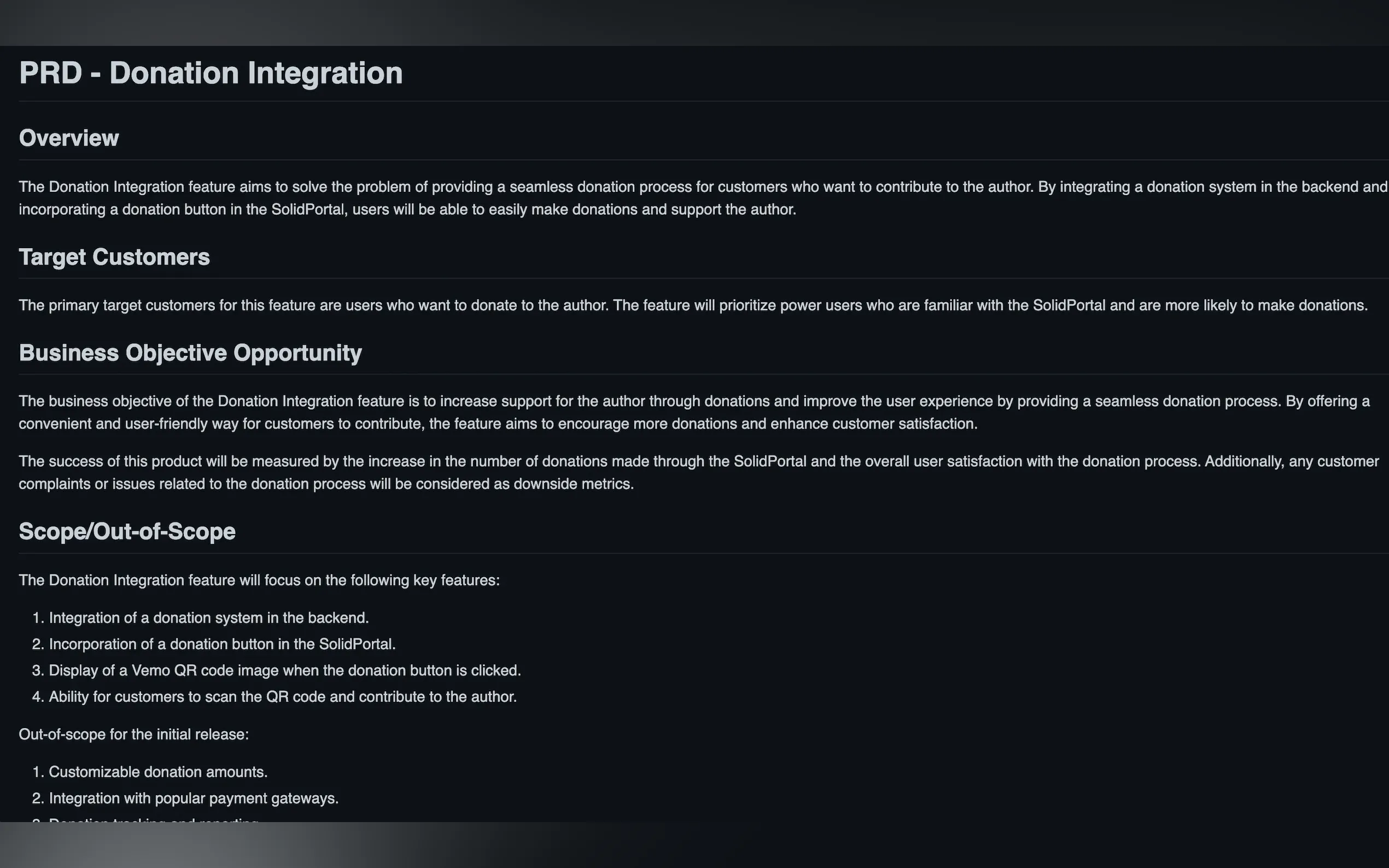Click the "Display of a Vemo QR code" item
Viewport: 1389px width, 868px height.
pos(284,671)
